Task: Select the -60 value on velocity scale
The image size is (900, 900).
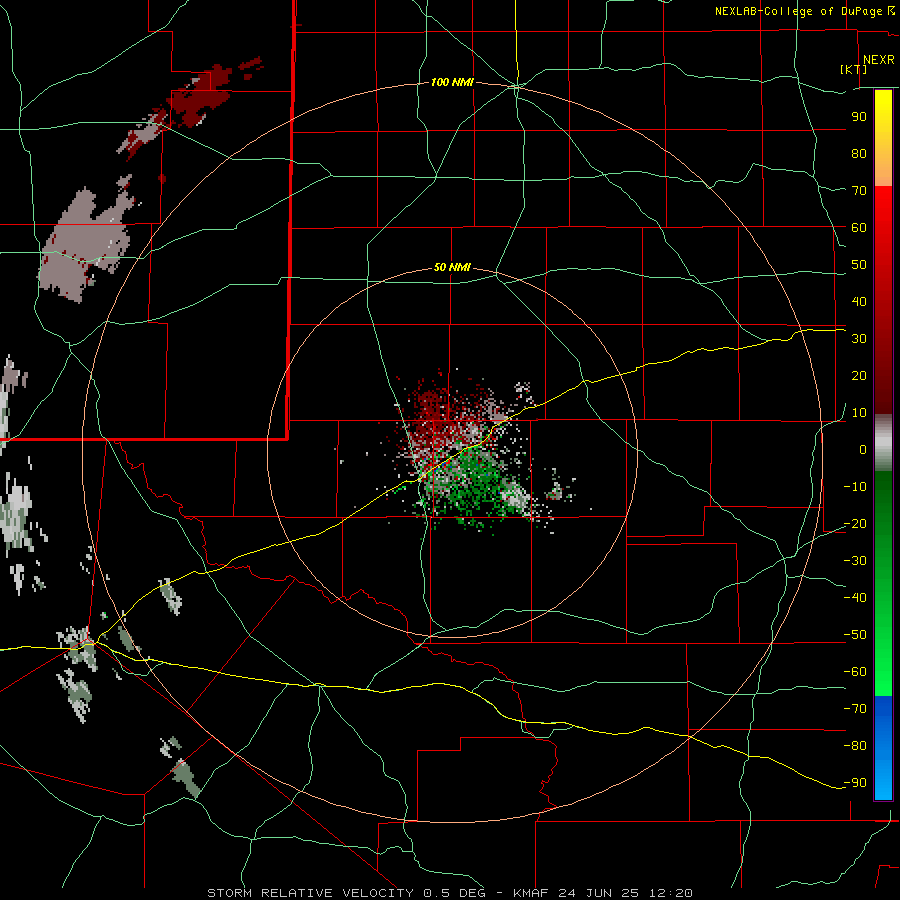Action: pos(855,672)
